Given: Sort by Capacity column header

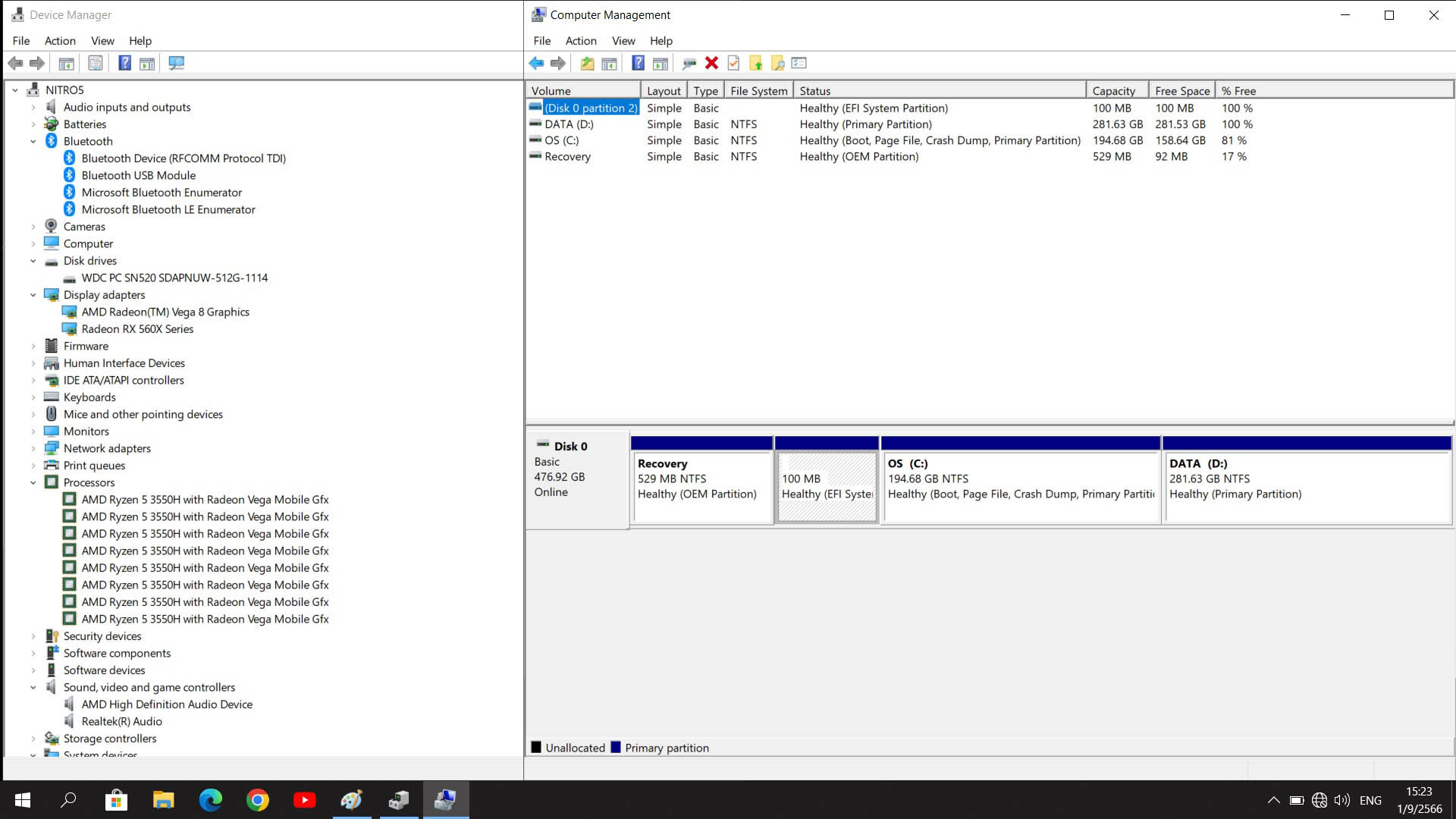Looking at the screenshot, I should click(1118, 91).
